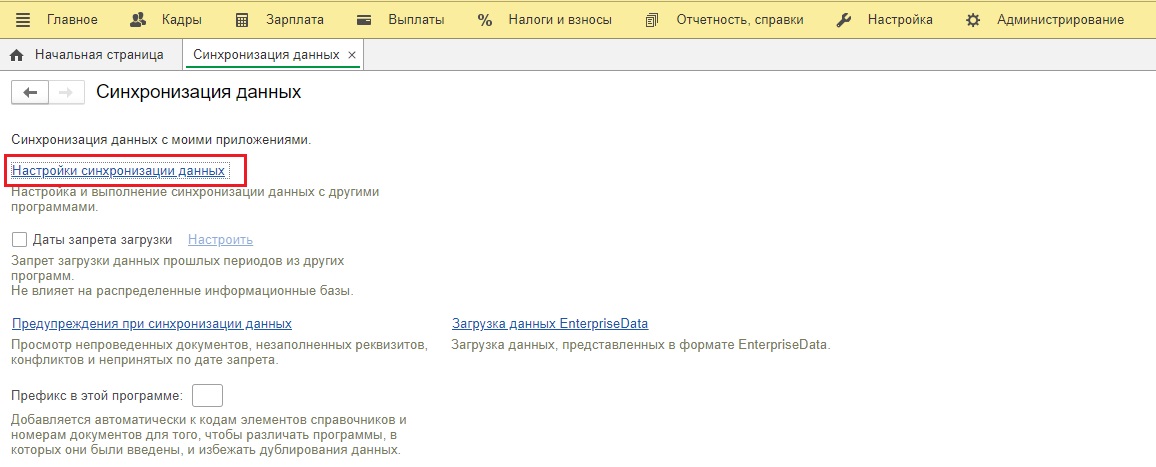Open the Зарплата menu section

[294, 20]
